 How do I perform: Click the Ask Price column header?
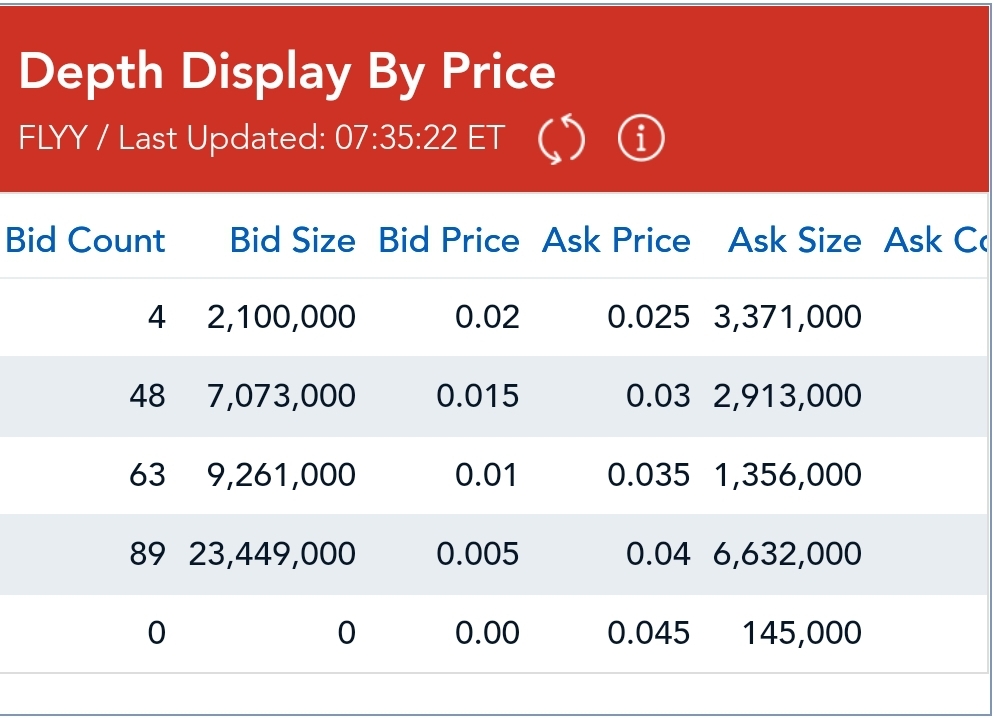(x=616, y=241)
